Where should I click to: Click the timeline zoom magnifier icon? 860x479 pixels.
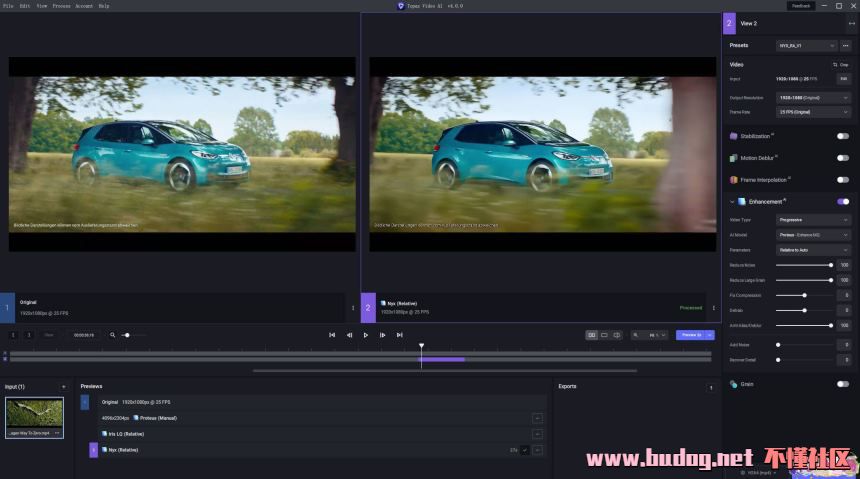(113, 335)
